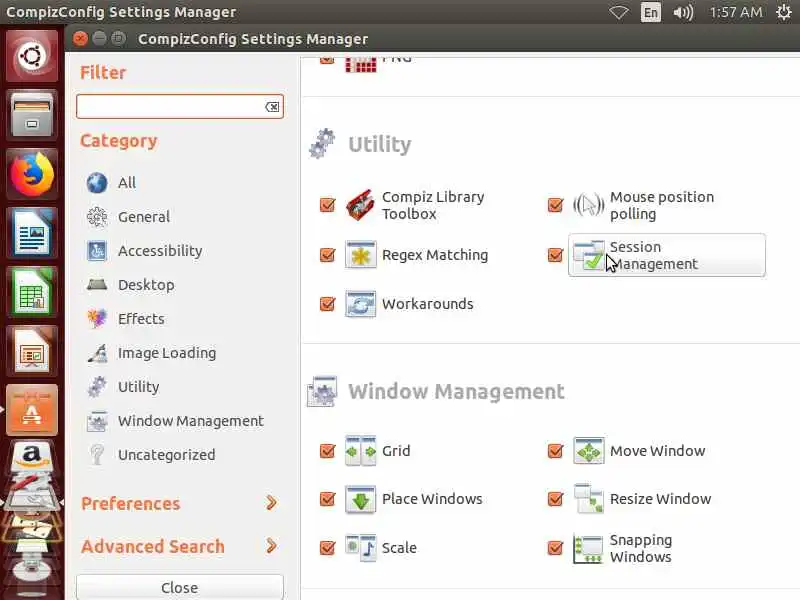The image size is (800, 600).
Task: Expand the Preferences section arrow
Action: pyautogui.click(x=272, y=503)
